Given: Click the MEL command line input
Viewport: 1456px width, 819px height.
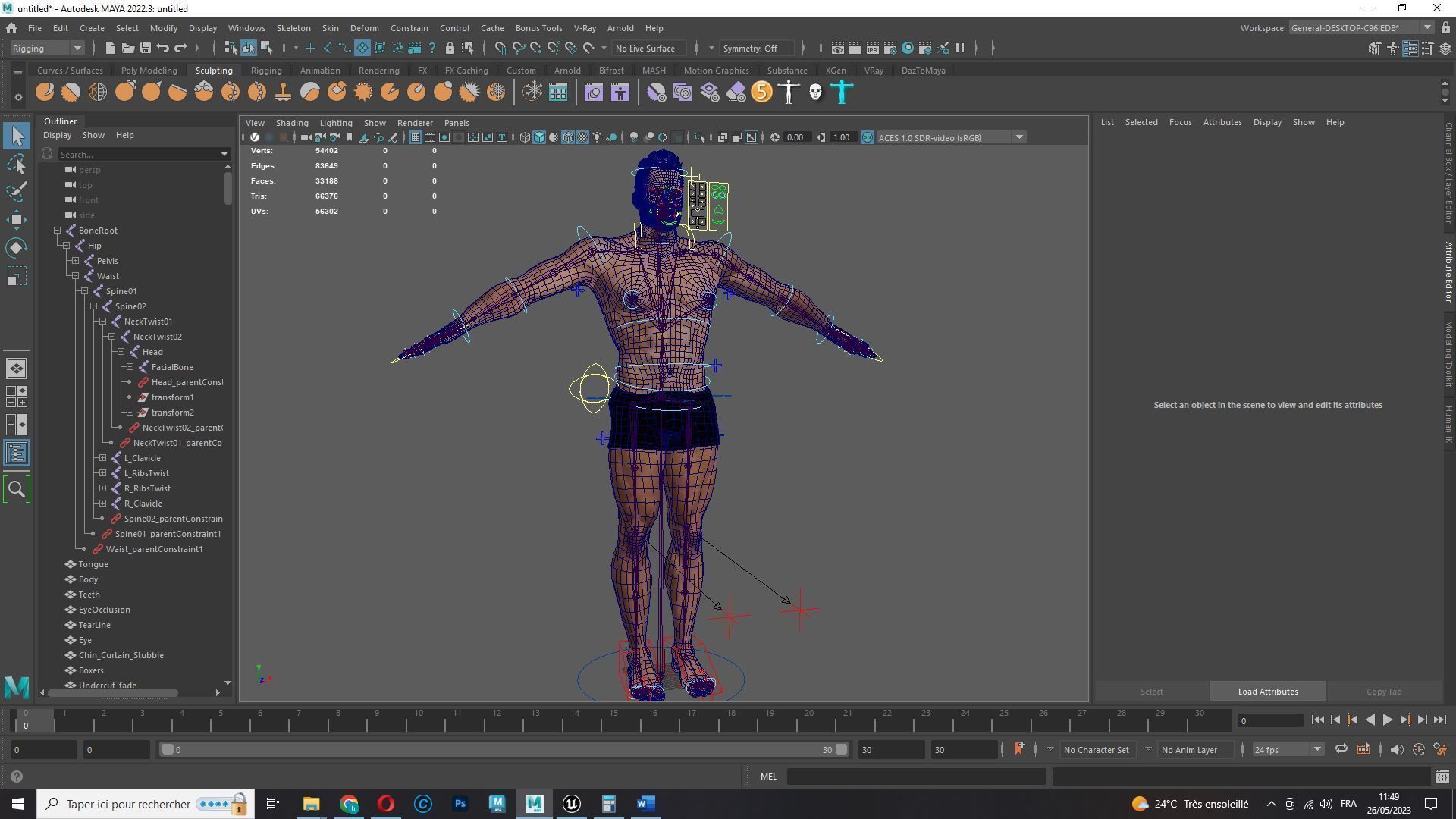Looking at the screenshot, I should pyautogui.click(x=916, y=777).
